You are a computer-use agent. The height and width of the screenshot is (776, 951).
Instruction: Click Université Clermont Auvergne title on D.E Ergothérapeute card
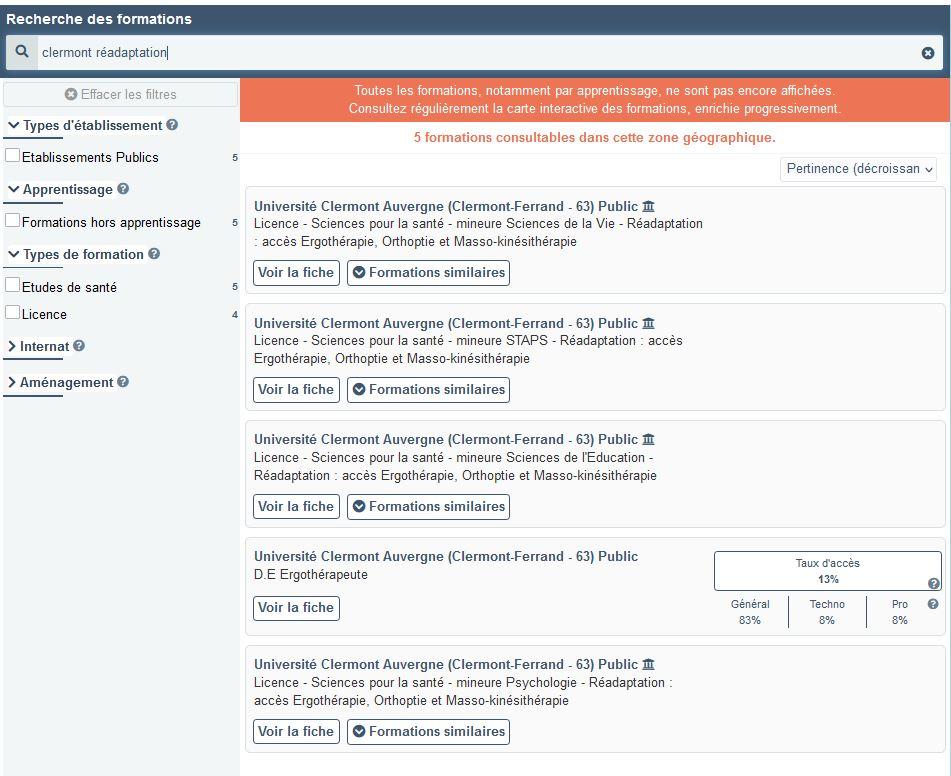446,556
